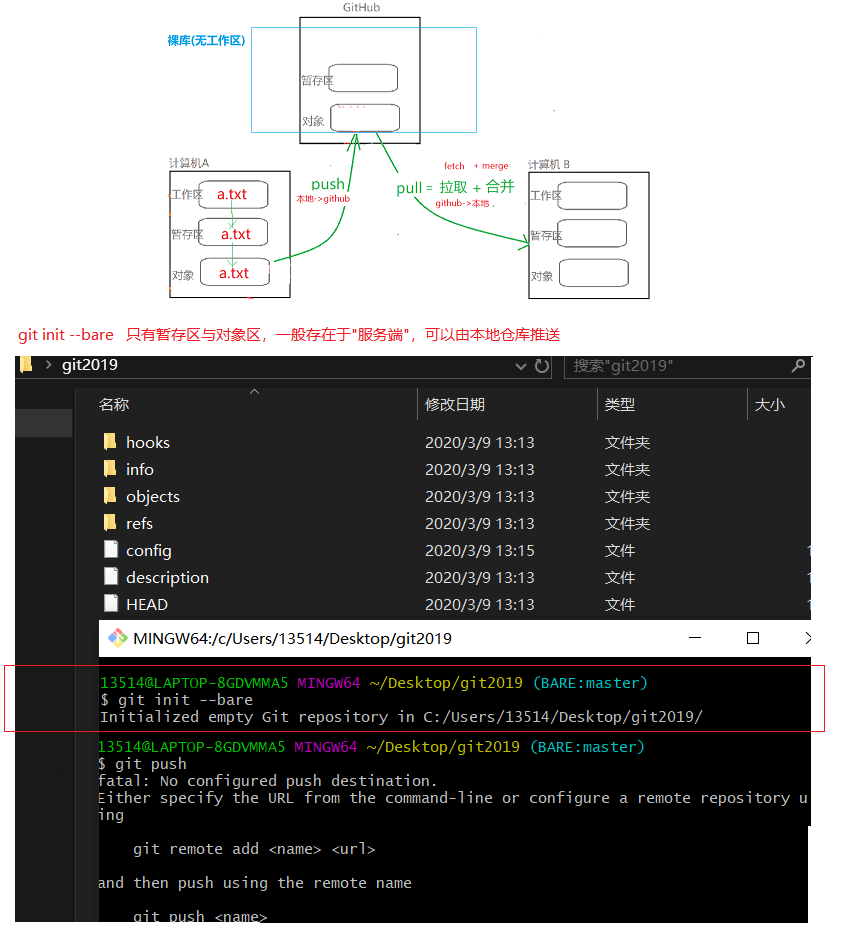This screenshot has height=932, width=844.
Task: Click the magnifier icon in the search box
Action: pos(798,366)
